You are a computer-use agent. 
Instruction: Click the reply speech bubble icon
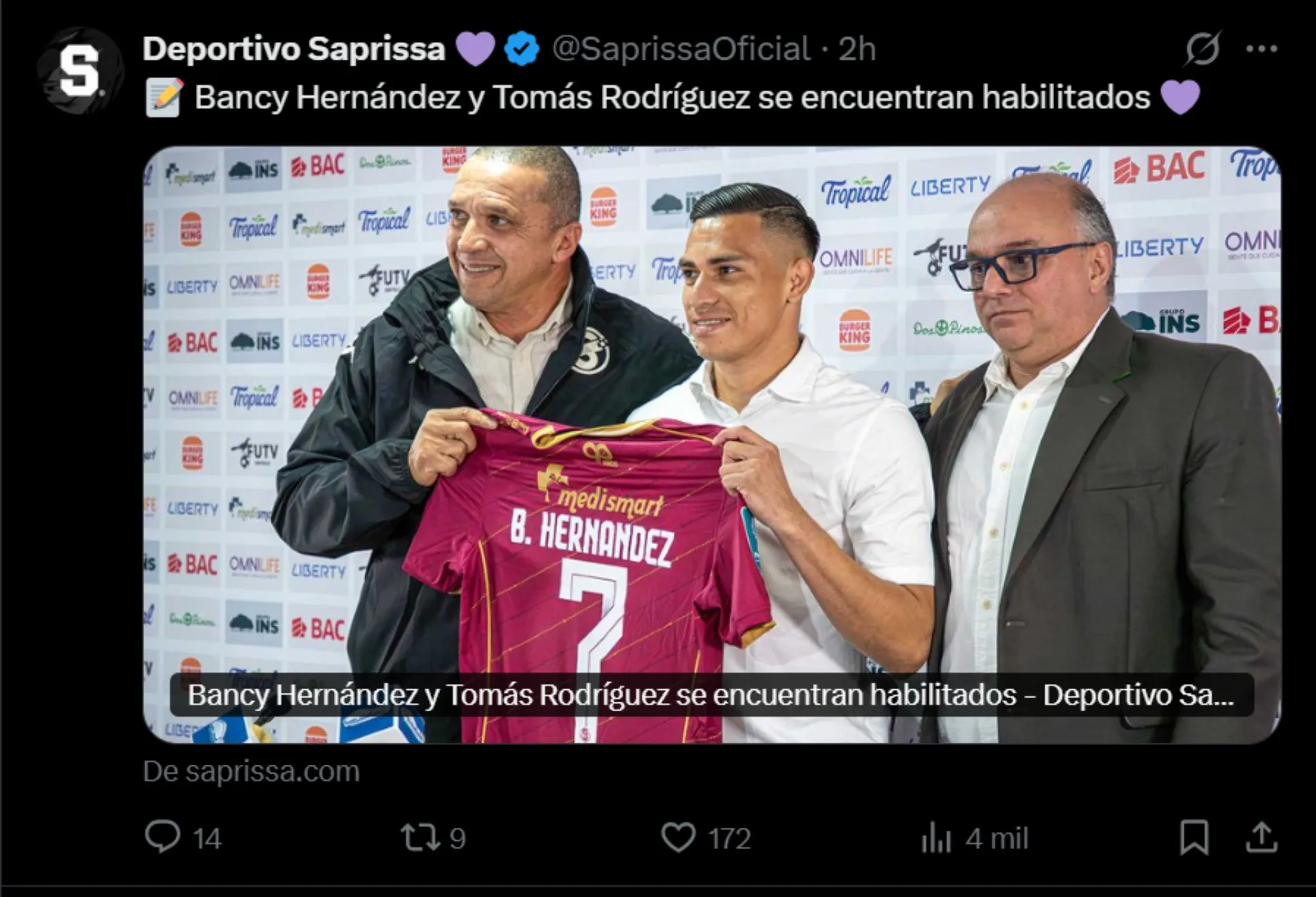pos(162,837)
